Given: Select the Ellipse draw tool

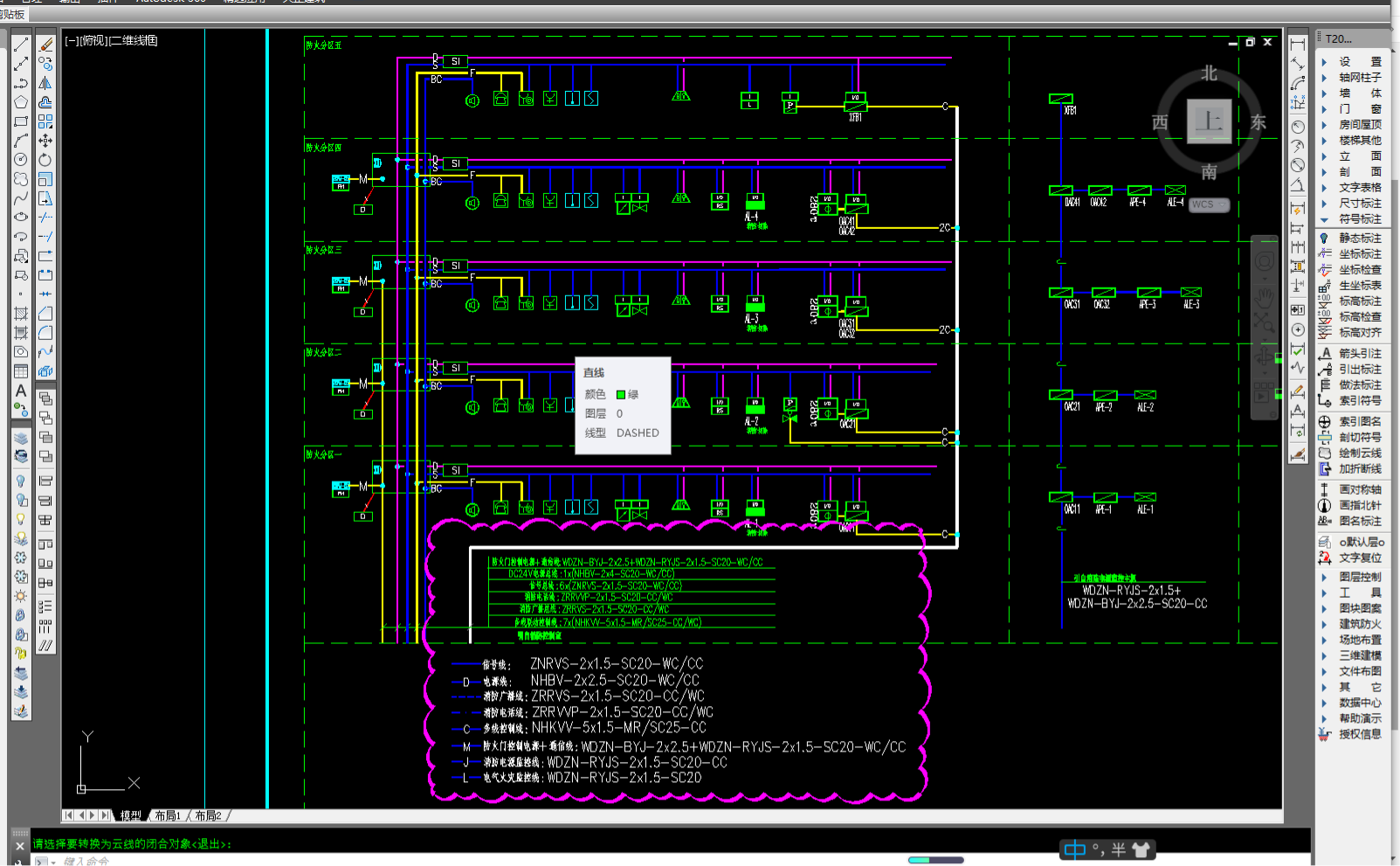Looking at the screenshot, I should tap(21, 218).
